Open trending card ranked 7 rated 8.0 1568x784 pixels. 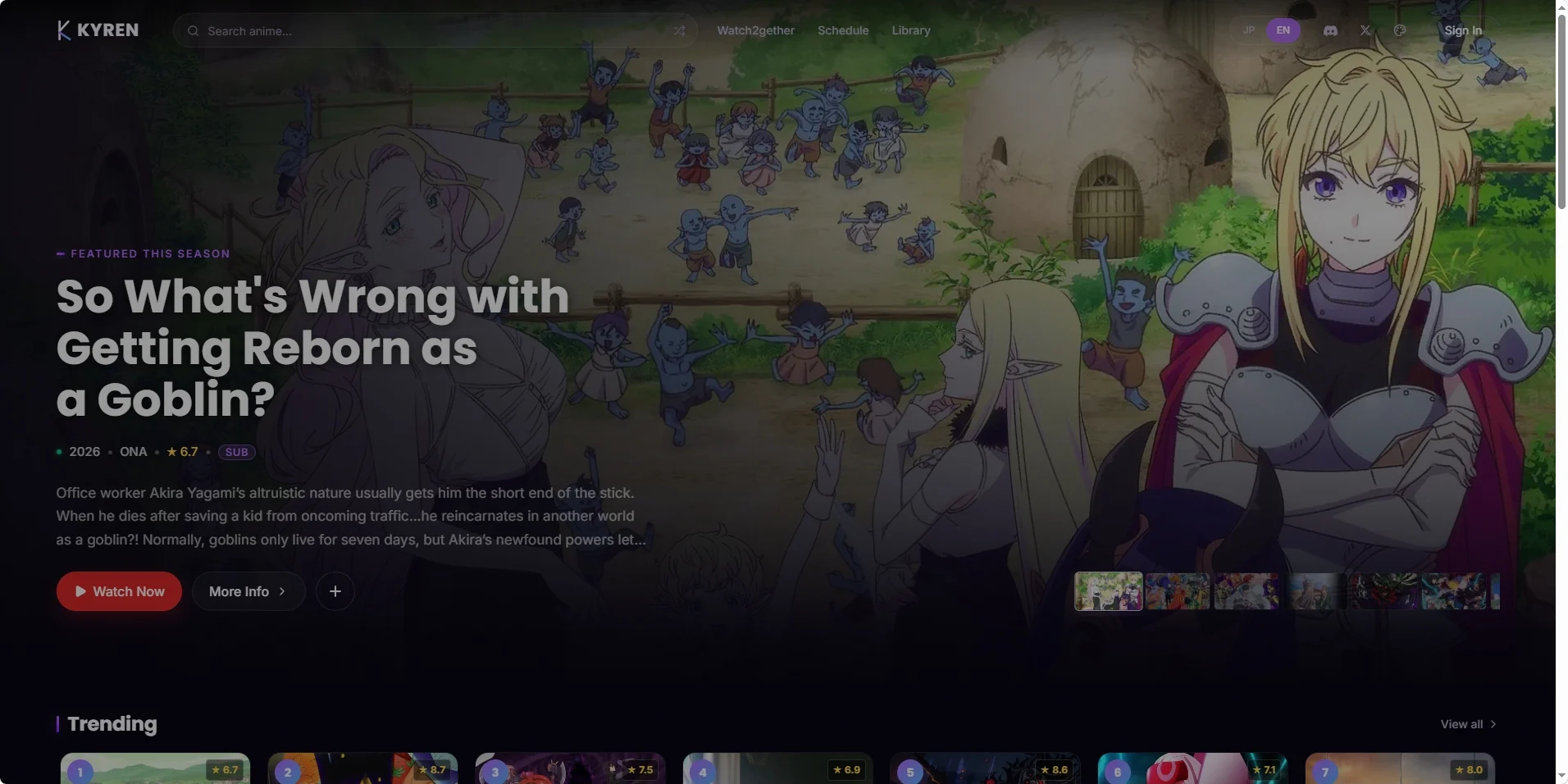pos(1400,768)
